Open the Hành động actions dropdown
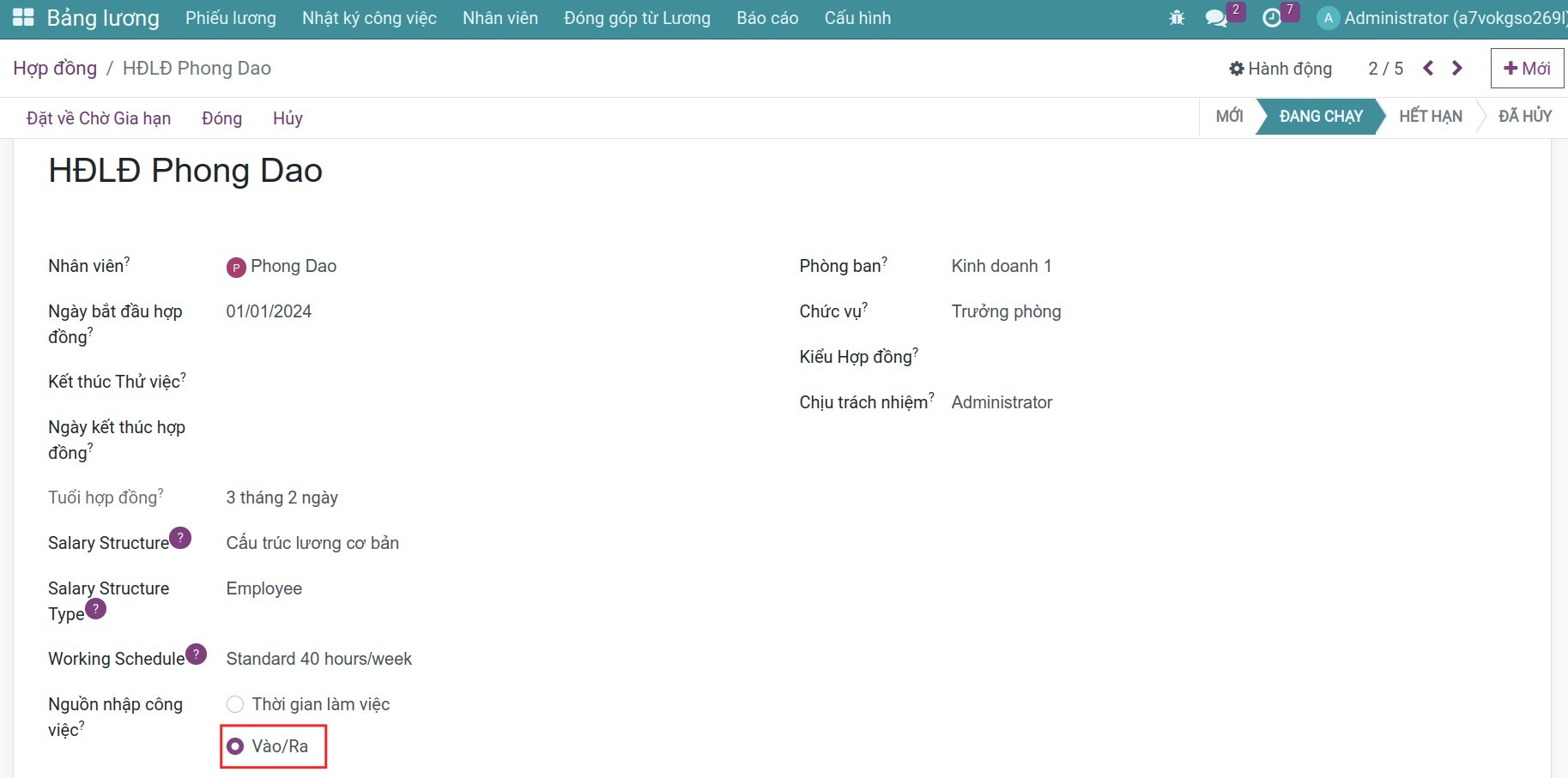Screen dimensions: 1568x778 [x=1280, y=69]
